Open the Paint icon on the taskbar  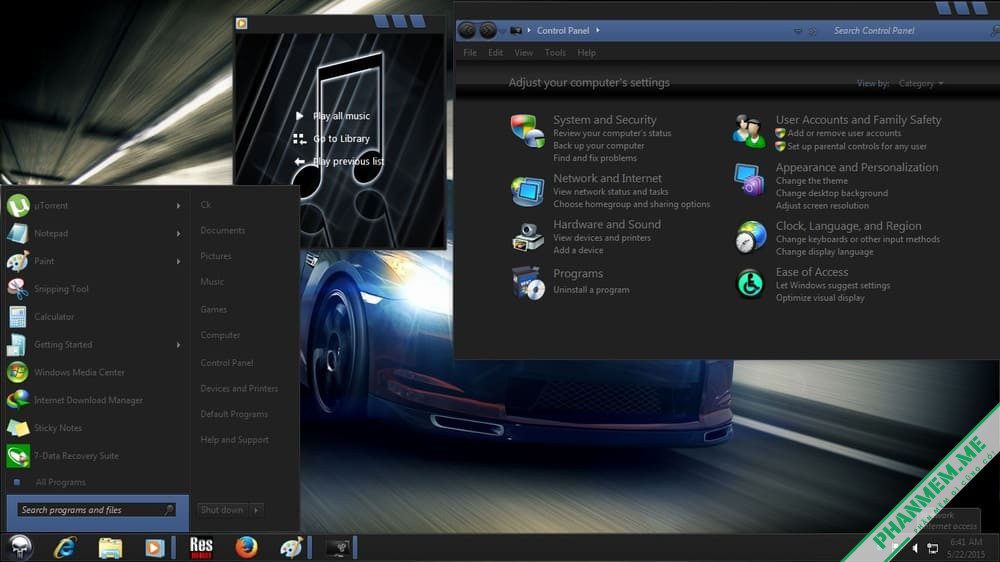(291, 548)
